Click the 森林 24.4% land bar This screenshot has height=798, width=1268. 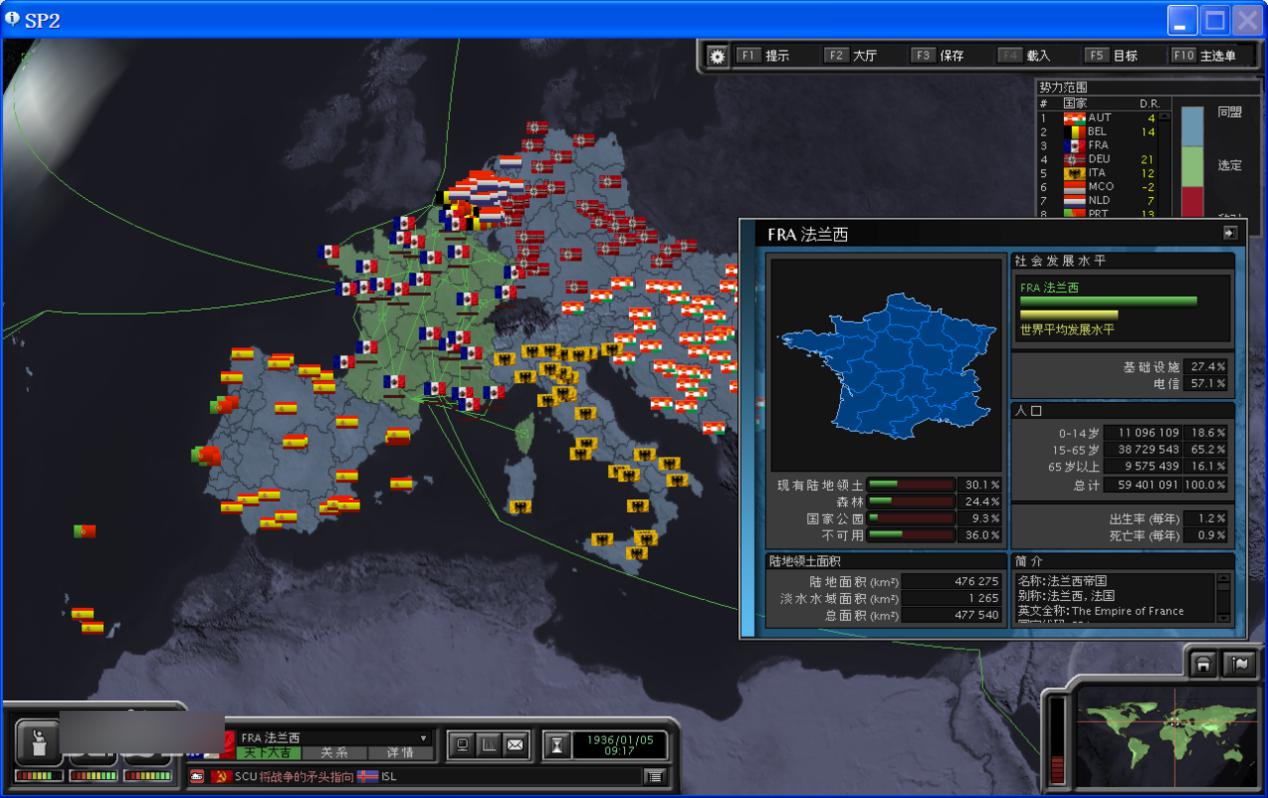pyautogui.click(x=911, y=502)
